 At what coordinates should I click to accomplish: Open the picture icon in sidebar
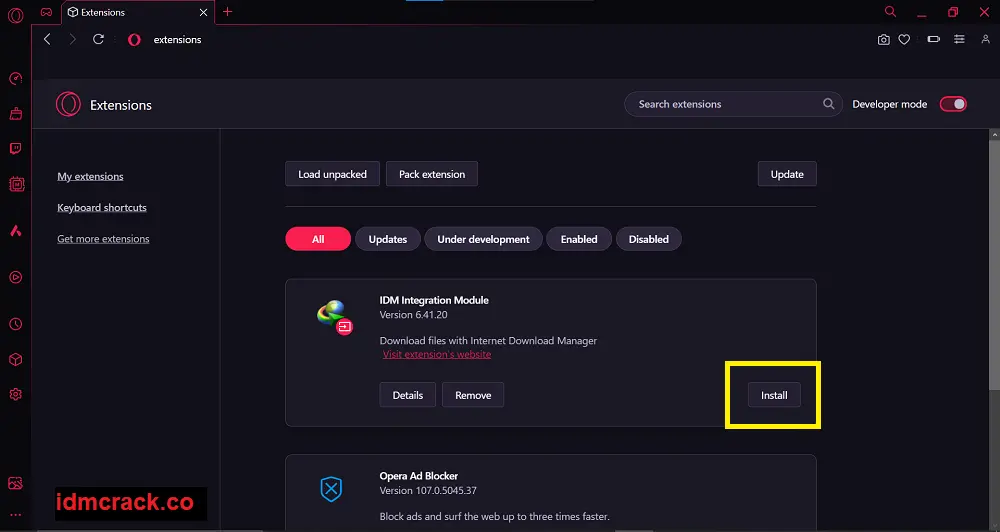tap(16, 483)
